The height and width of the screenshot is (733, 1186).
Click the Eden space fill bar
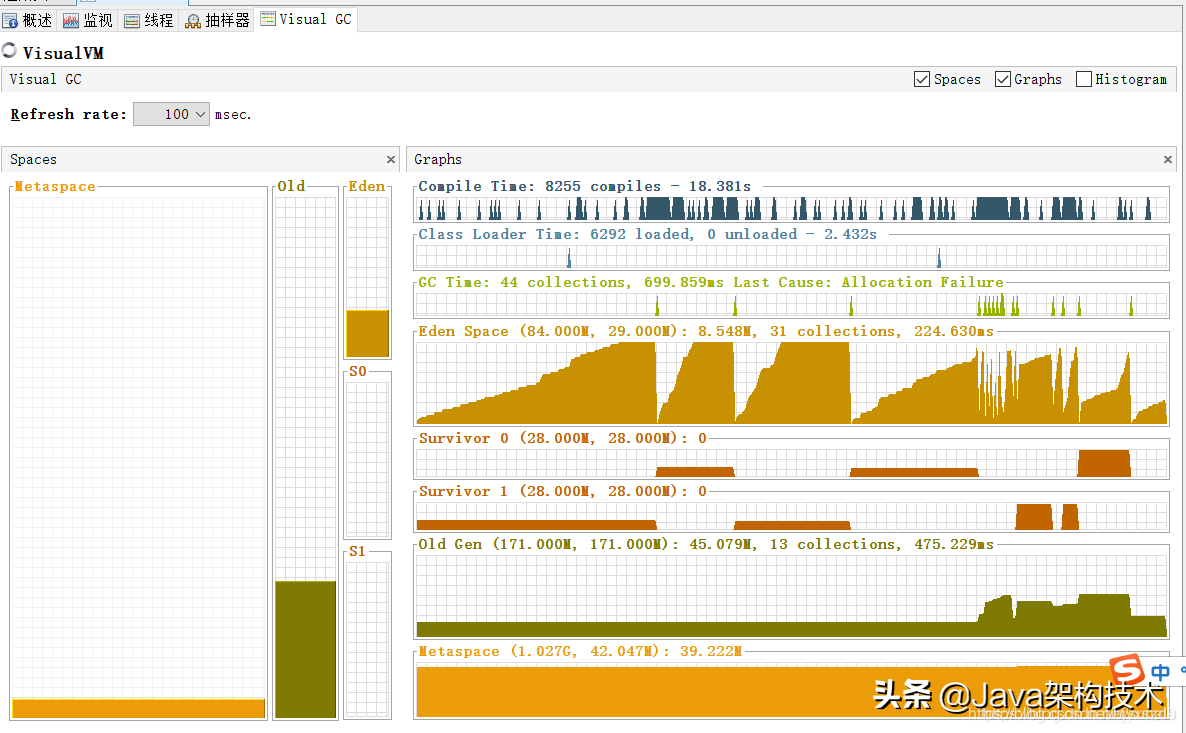tap(368, 334)
